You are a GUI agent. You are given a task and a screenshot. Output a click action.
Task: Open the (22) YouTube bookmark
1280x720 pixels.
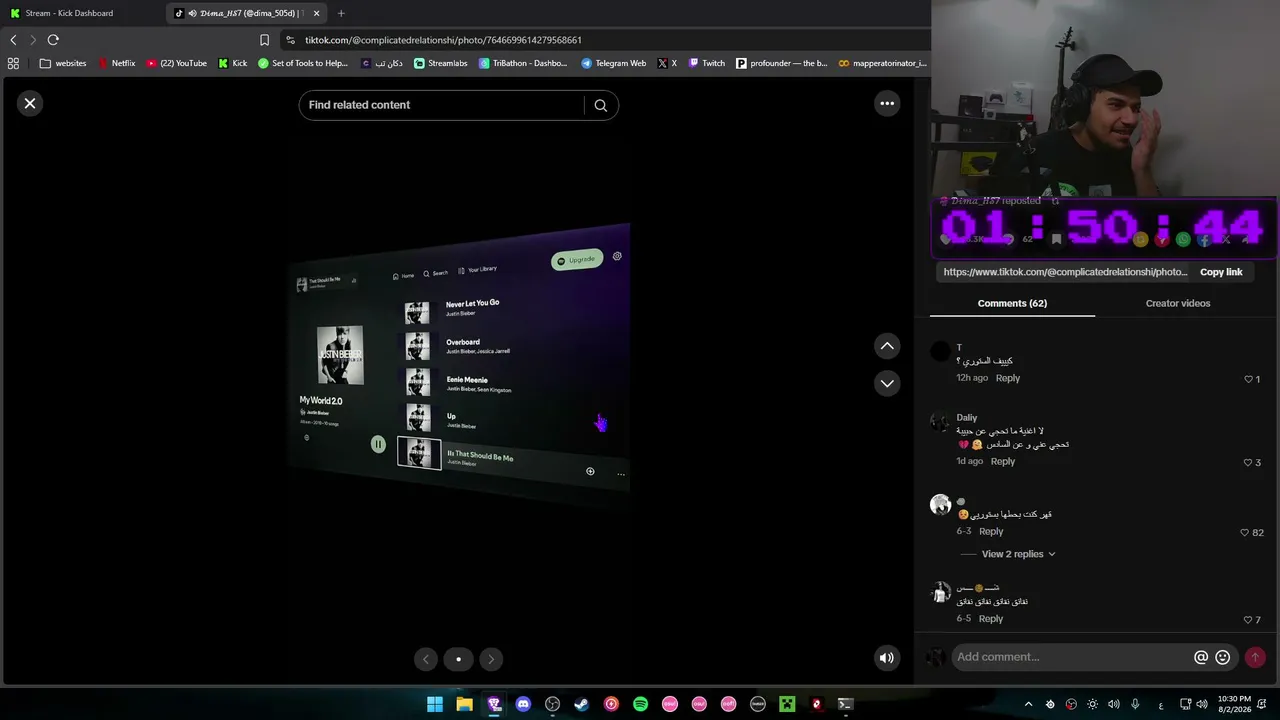pos(176,63)
